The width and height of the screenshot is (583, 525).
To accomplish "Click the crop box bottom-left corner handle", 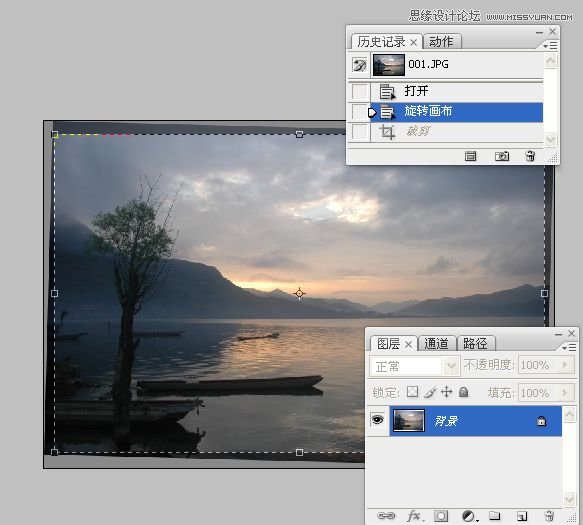I will [x=54, y=452].
